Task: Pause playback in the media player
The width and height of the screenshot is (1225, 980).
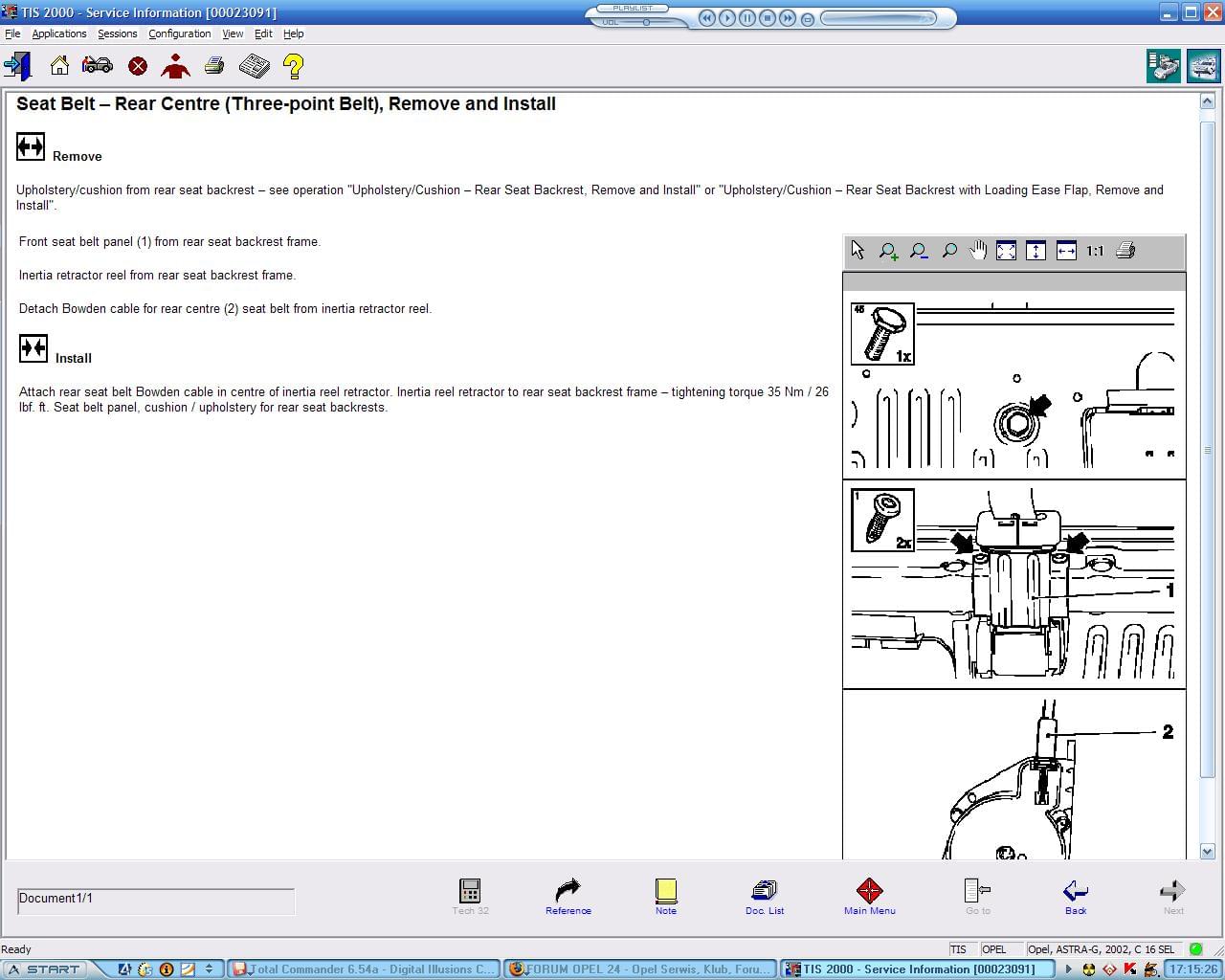Action: pos(746,18)
